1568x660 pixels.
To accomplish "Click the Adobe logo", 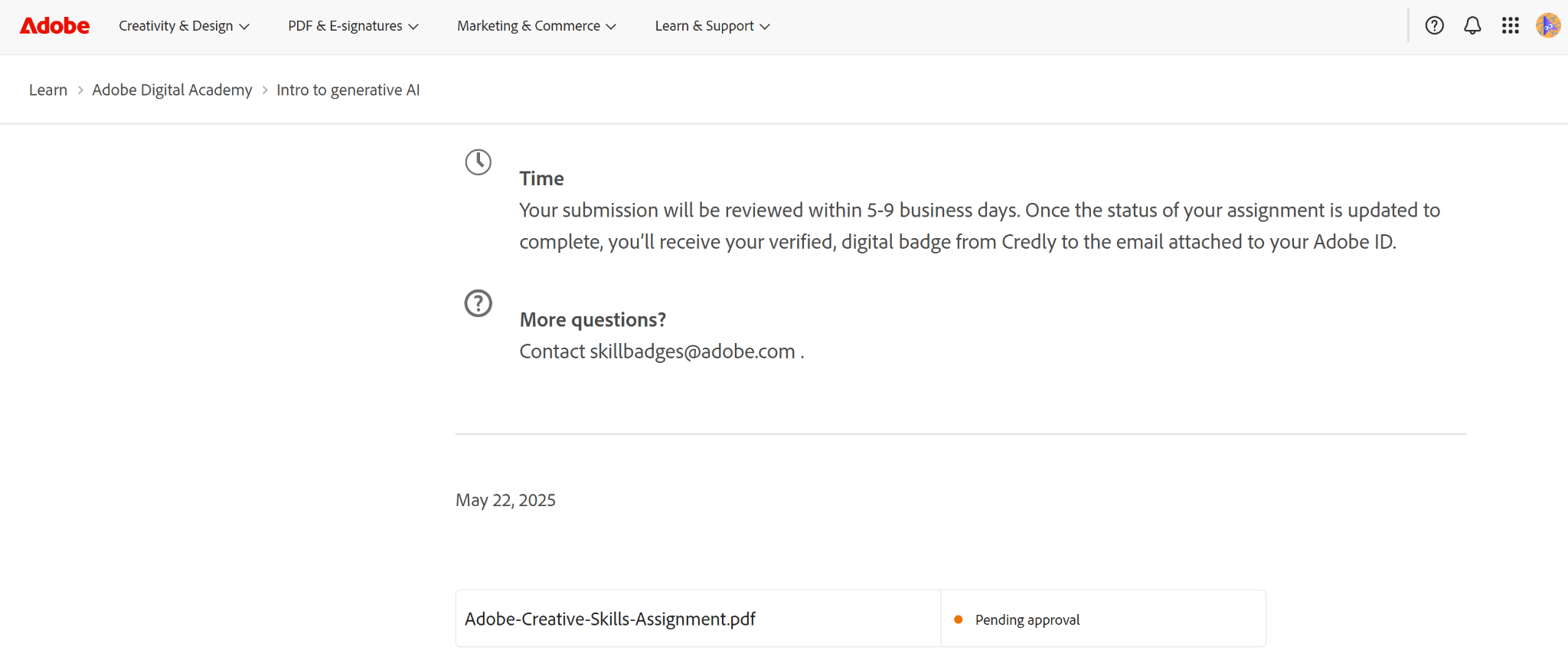I will pos(54,26).
